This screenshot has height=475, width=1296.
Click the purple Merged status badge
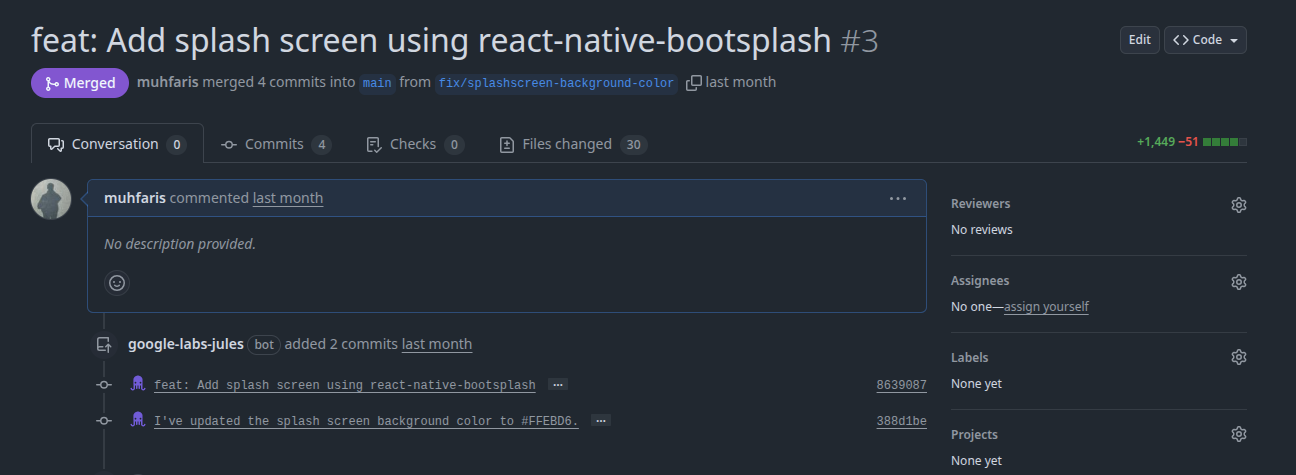[x=80, y=83]
